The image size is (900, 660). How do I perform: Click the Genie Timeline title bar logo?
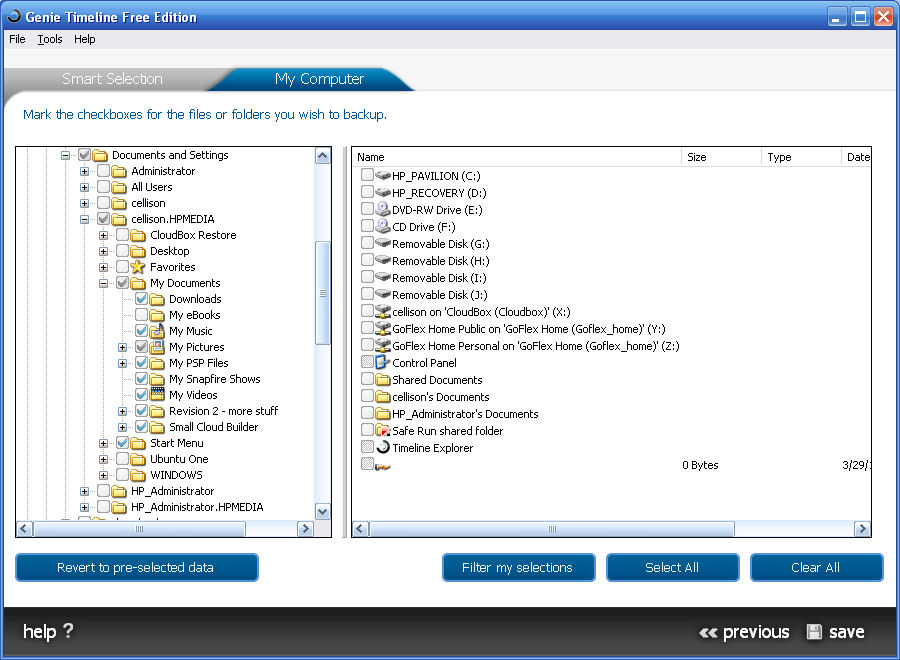(14, 17)
